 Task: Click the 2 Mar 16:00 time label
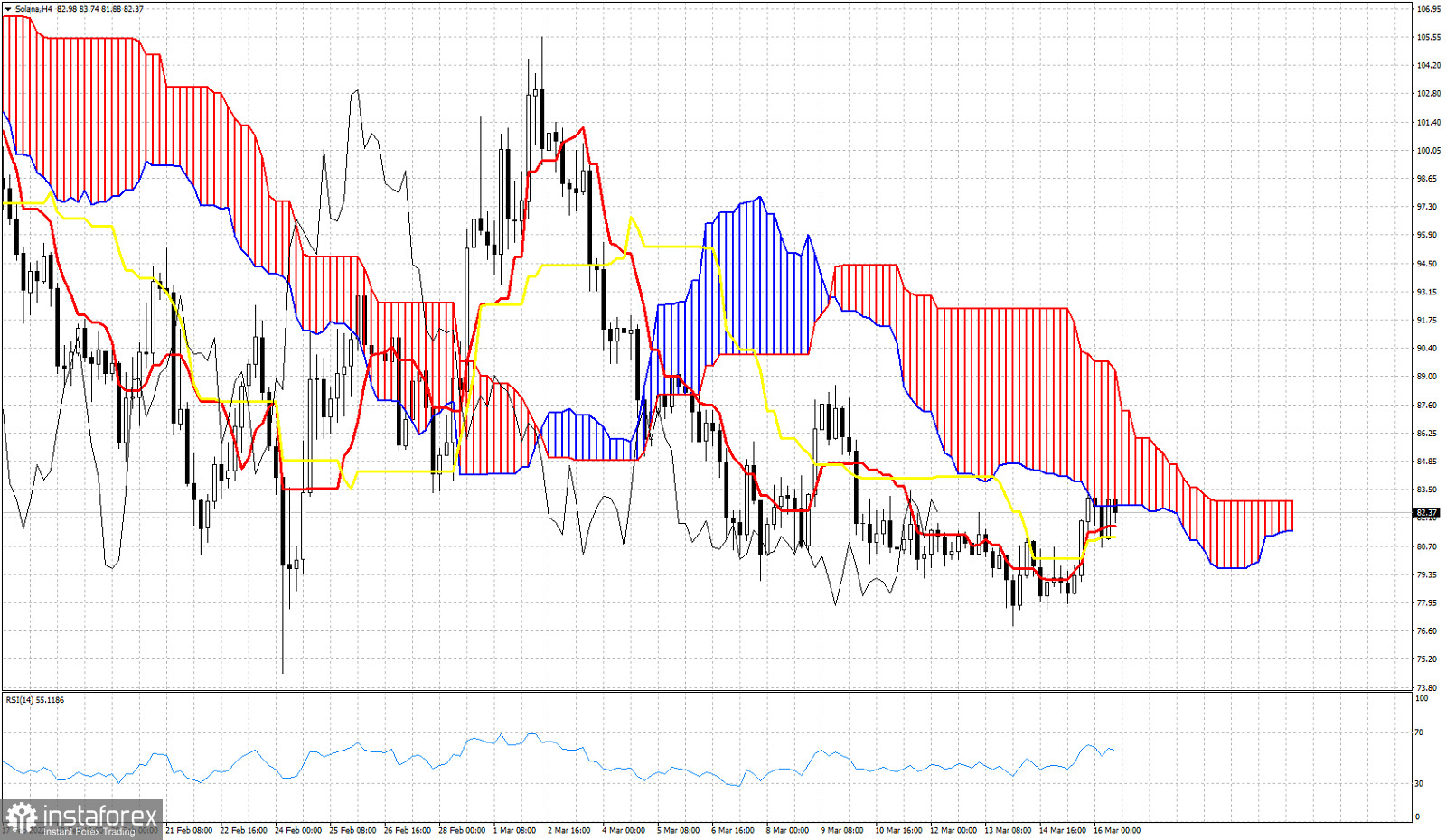[x=569, y=830]
